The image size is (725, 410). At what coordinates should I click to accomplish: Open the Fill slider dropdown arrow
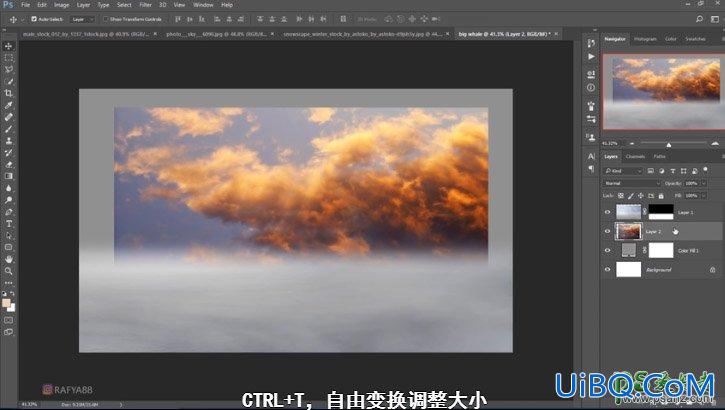[x=704, y=196]
